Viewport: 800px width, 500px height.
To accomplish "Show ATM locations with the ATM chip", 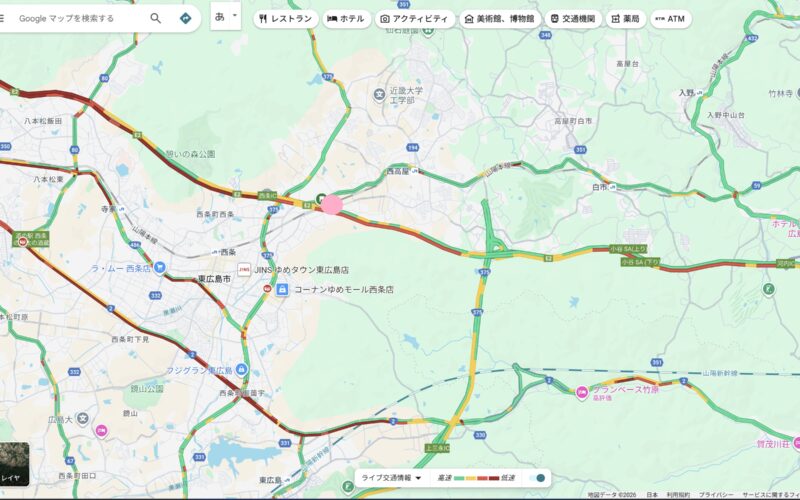I will pyautogui.click(x=670, y=19).
